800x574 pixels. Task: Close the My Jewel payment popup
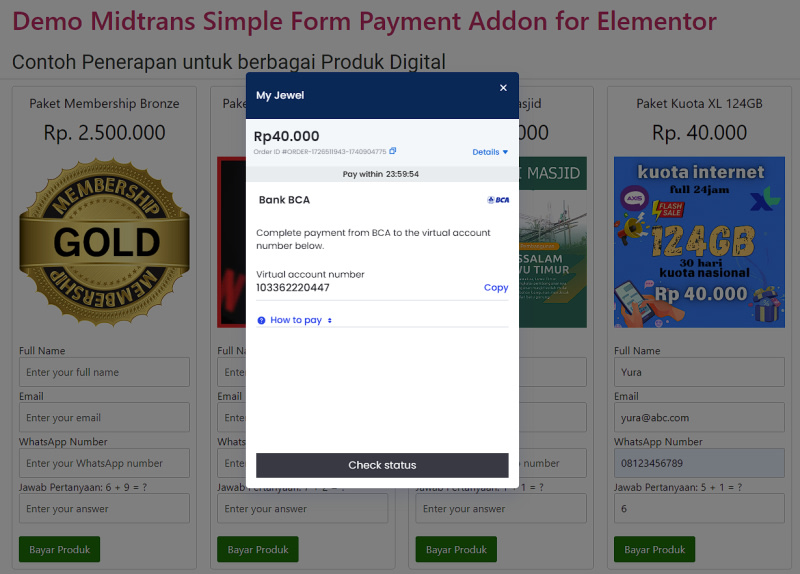coord(503,88)
